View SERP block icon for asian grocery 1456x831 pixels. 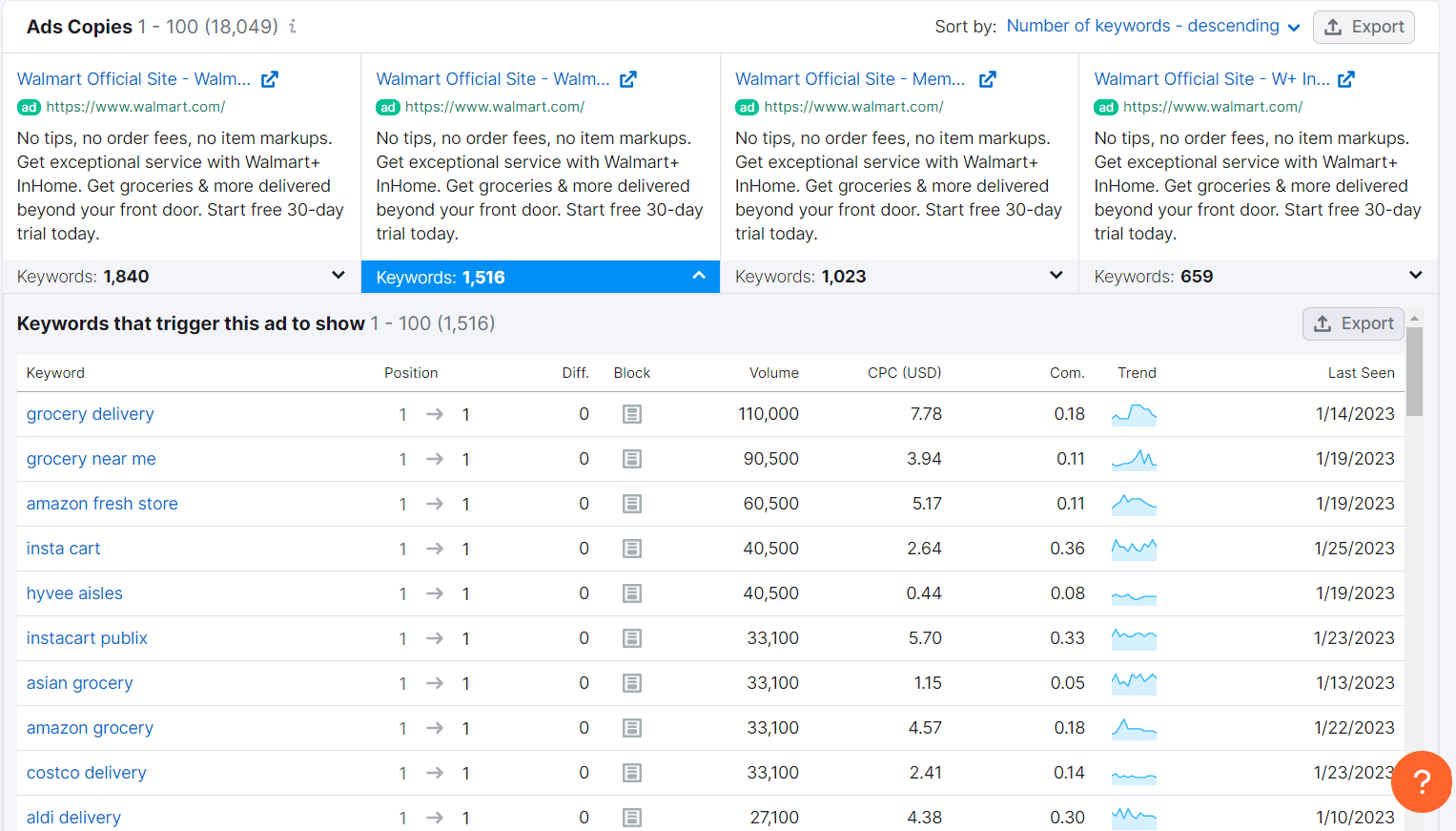click(x=632, y=683)
